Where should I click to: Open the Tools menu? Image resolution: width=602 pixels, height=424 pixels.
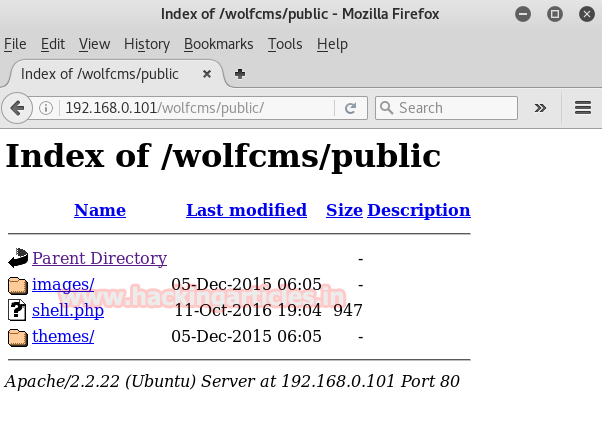285,44
